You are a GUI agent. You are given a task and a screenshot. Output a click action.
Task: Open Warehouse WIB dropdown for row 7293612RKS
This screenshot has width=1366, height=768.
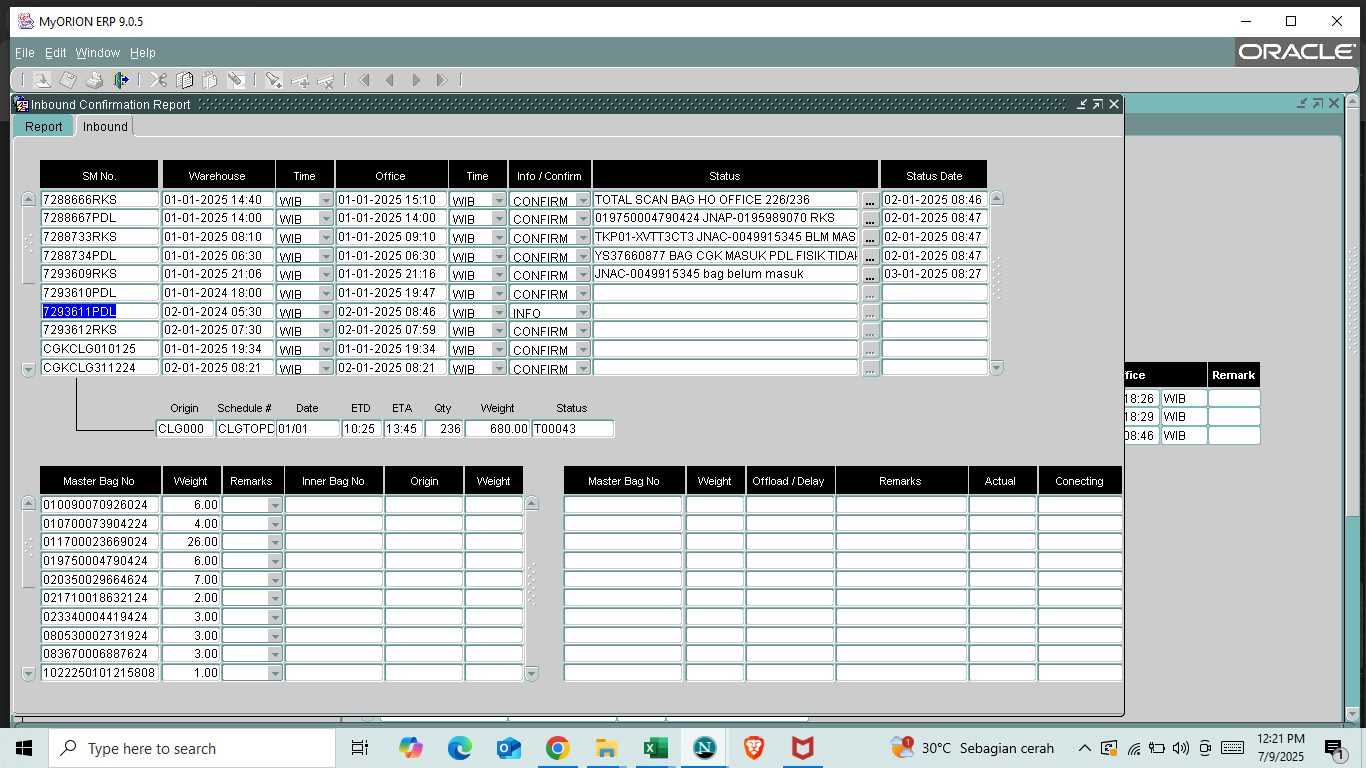point(325,330)
